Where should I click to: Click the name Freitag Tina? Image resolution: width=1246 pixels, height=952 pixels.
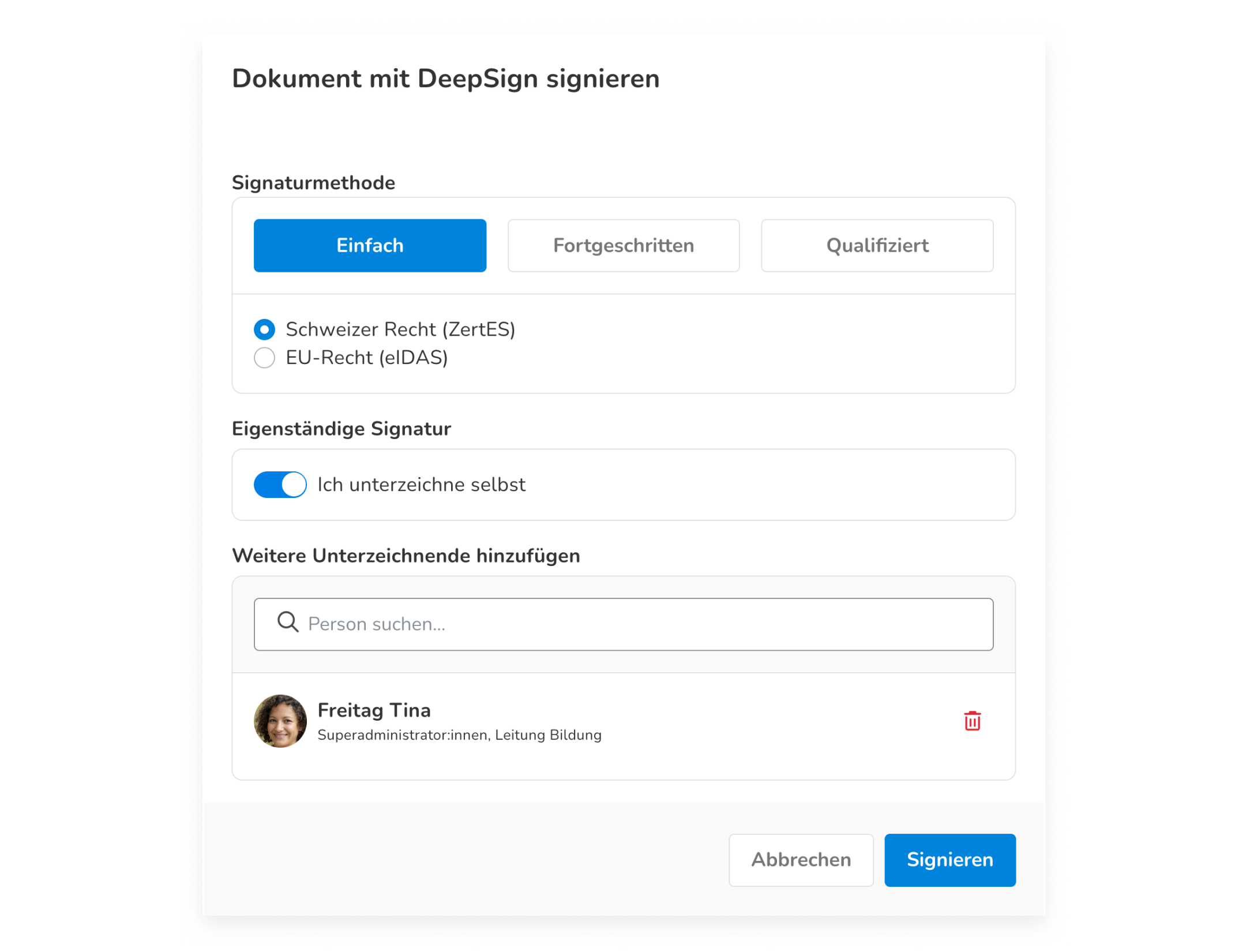click(374, 710)
